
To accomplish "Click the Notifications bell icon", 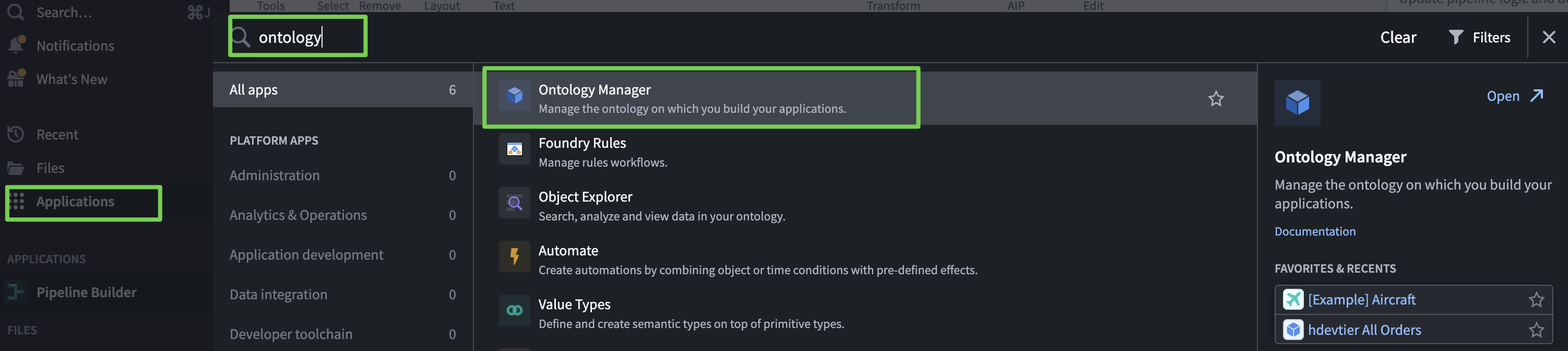I will 16,45.
